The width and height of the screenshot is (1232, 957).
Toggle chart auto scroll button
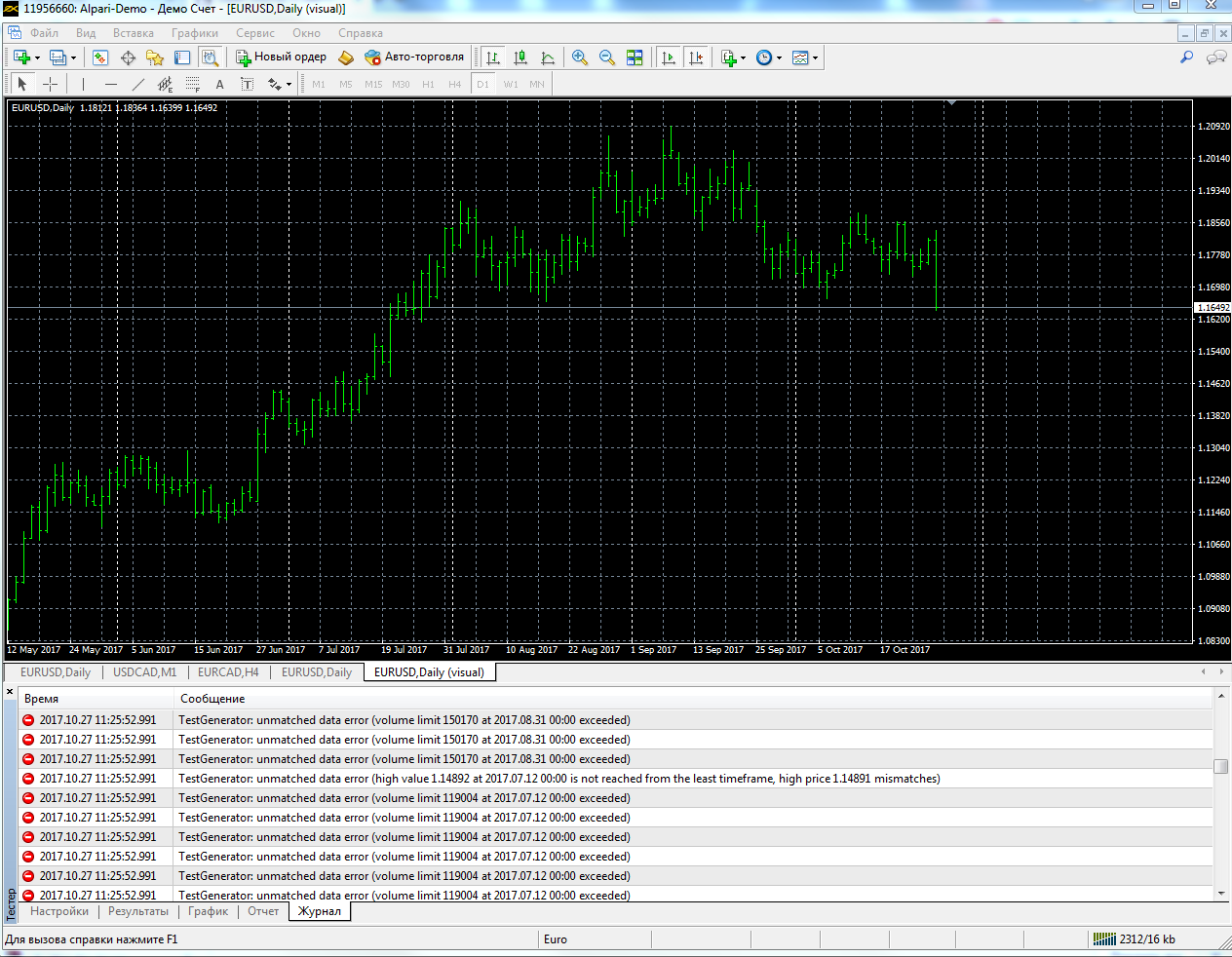point(669,57)
